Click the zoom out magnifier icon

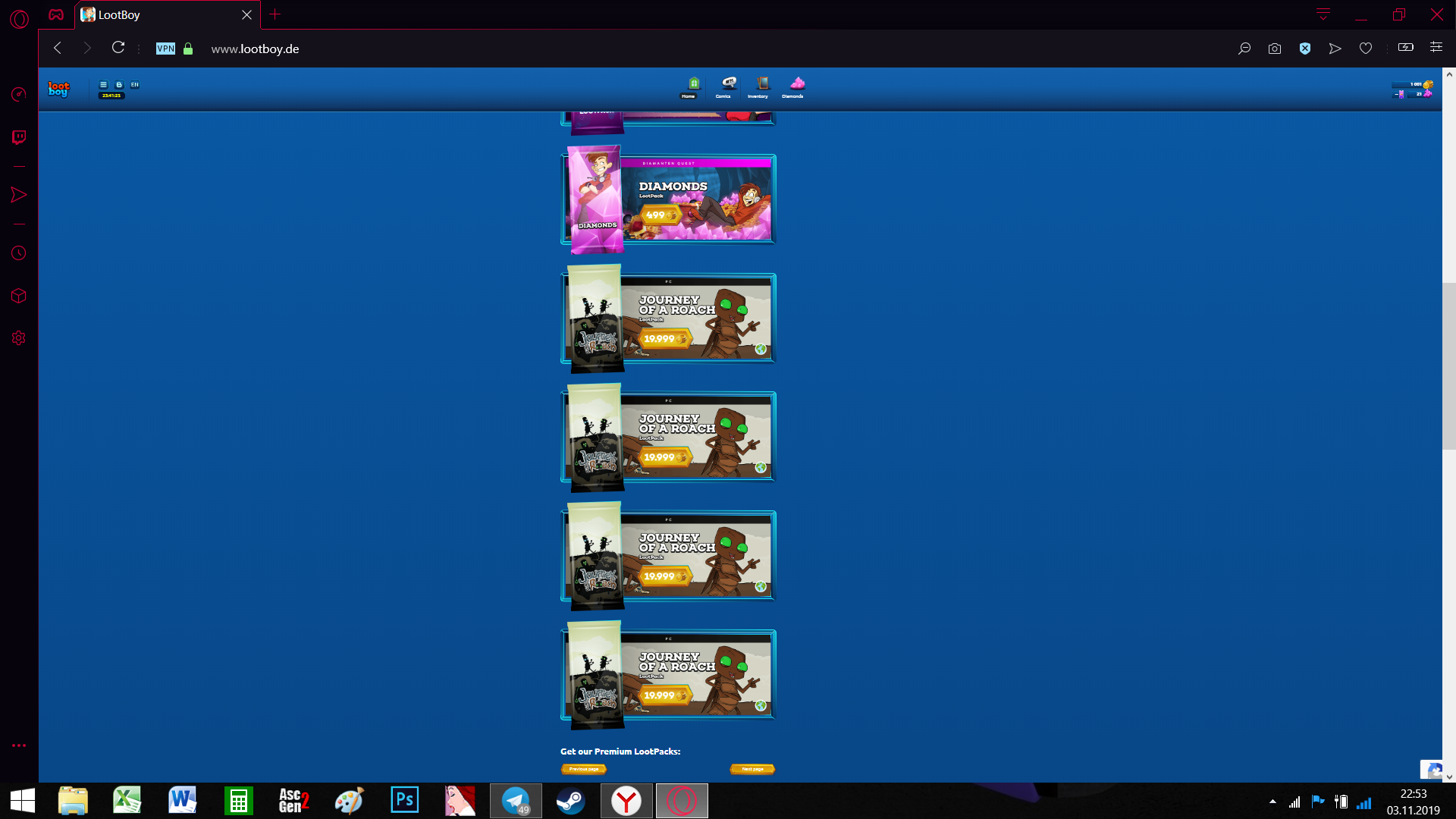click(1244, 49)
